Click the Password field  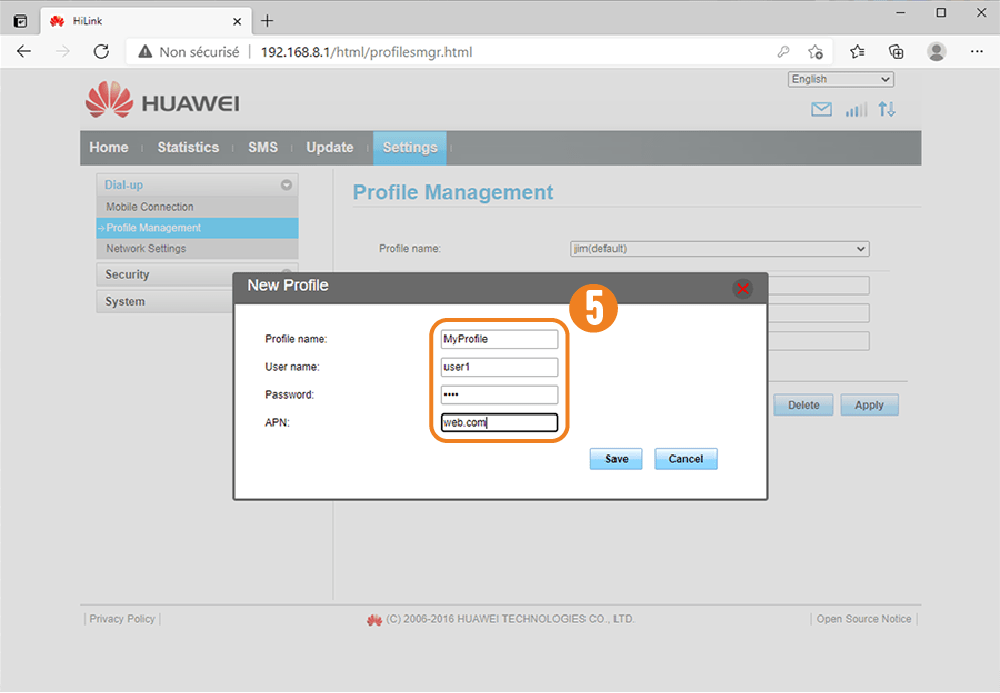499,395
